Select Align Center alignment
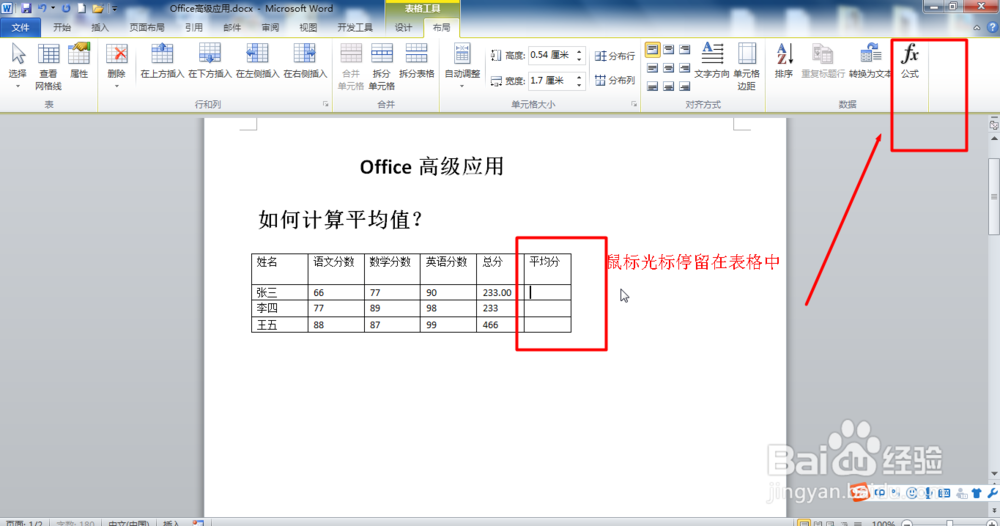The image size is (1000, 526). click(x=668, y=68)
